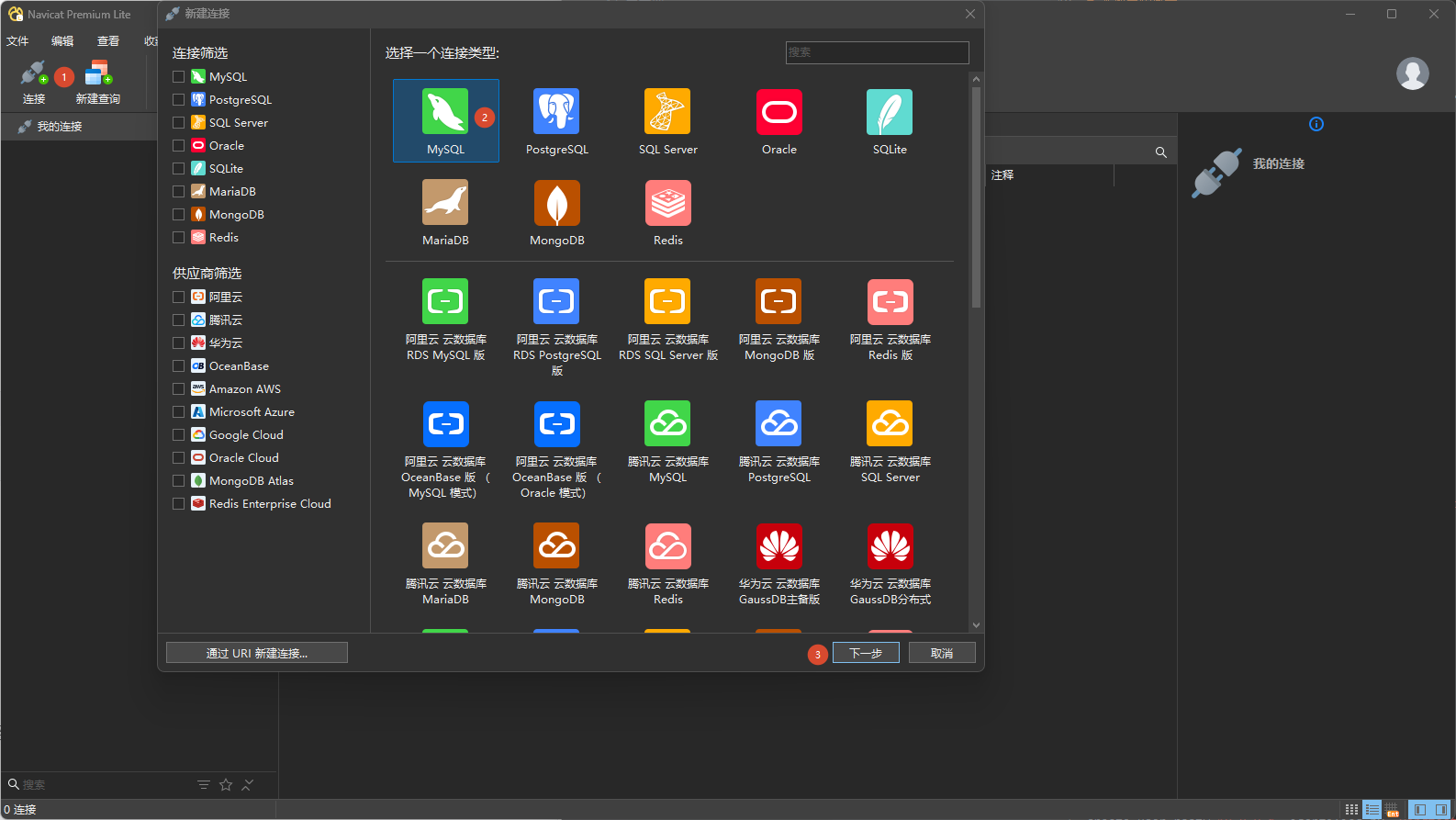Tick the 腾讯云 vendor filter checkbox

tap(179, 320)
